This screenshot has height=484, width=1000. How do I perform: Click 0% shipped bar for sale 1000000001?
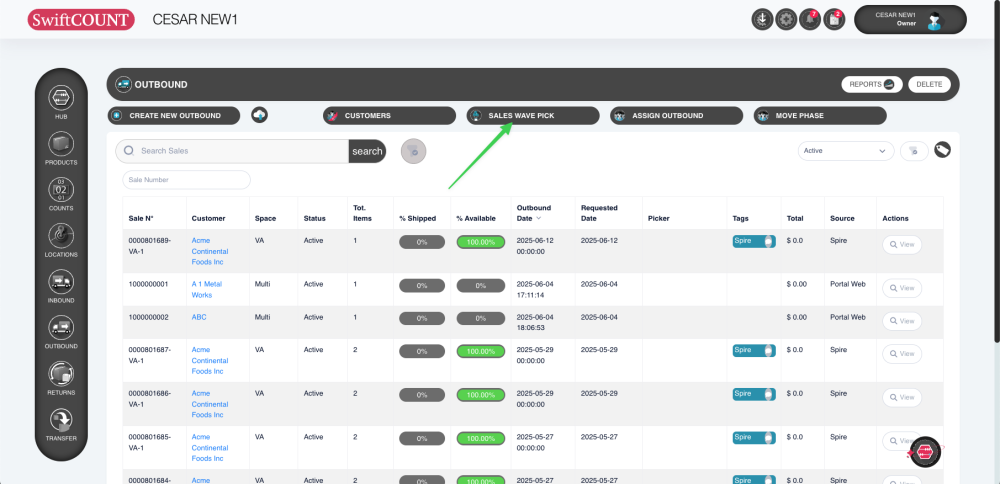pos(422,286)
